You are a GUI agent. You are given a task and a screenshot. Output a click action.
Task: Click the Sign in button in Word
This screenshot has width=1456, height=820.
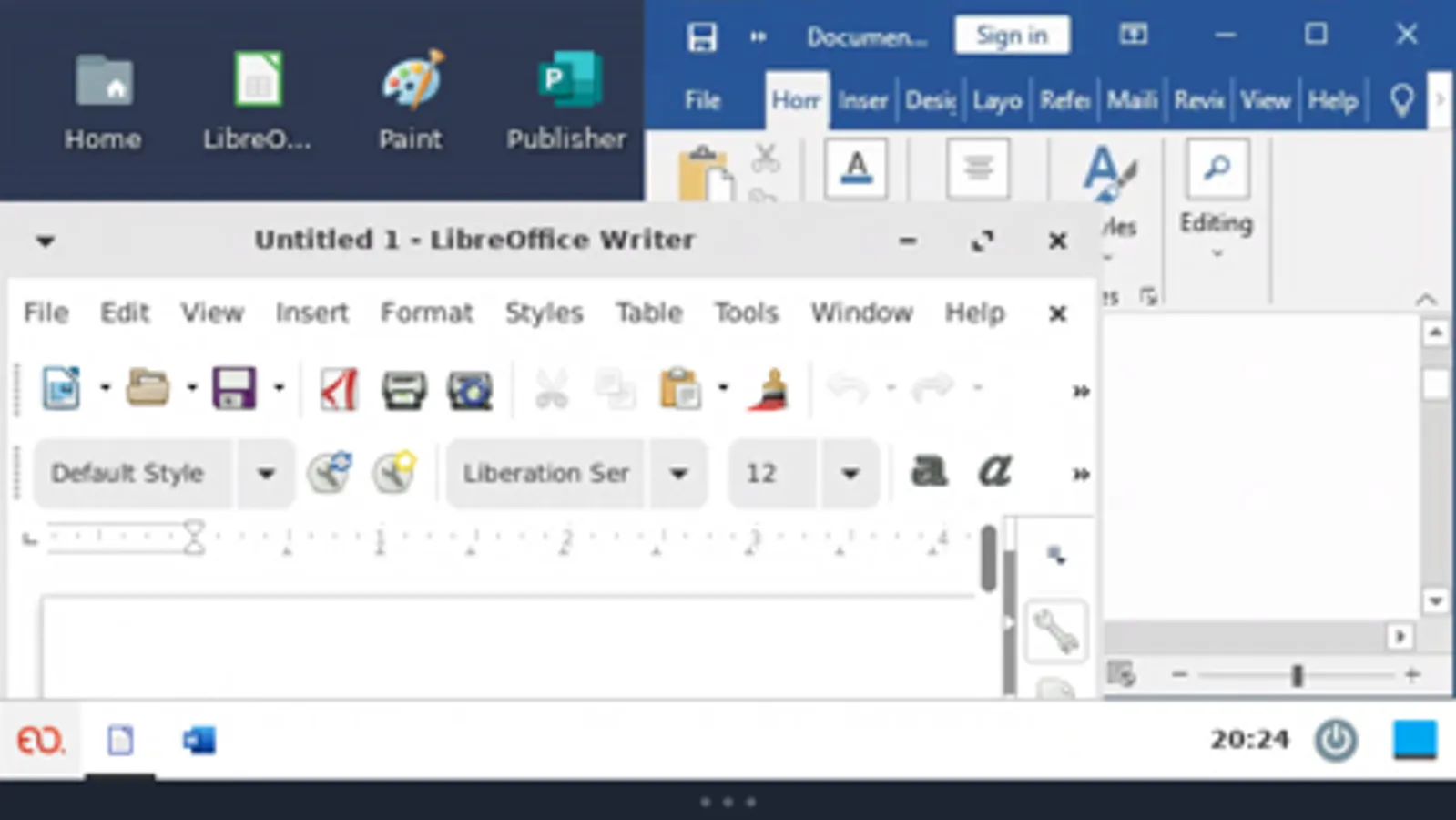tap(1012, 36)
